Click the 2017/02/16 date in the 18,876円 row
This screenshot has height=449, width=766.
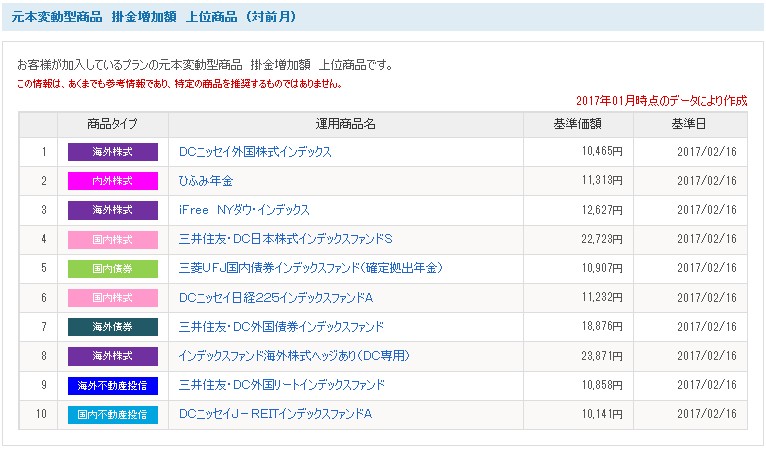click(x=707, y=326)
